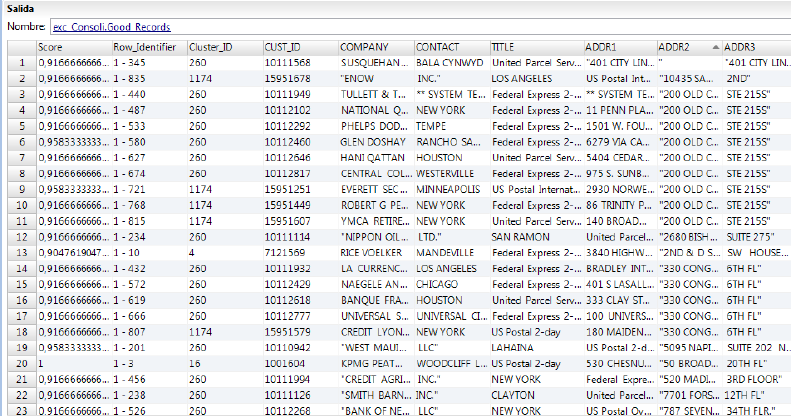The width and height of the screenshot is (791, 416).
Task: Select company cell BANQUE FRA...
Action: [x=376, y=300]
